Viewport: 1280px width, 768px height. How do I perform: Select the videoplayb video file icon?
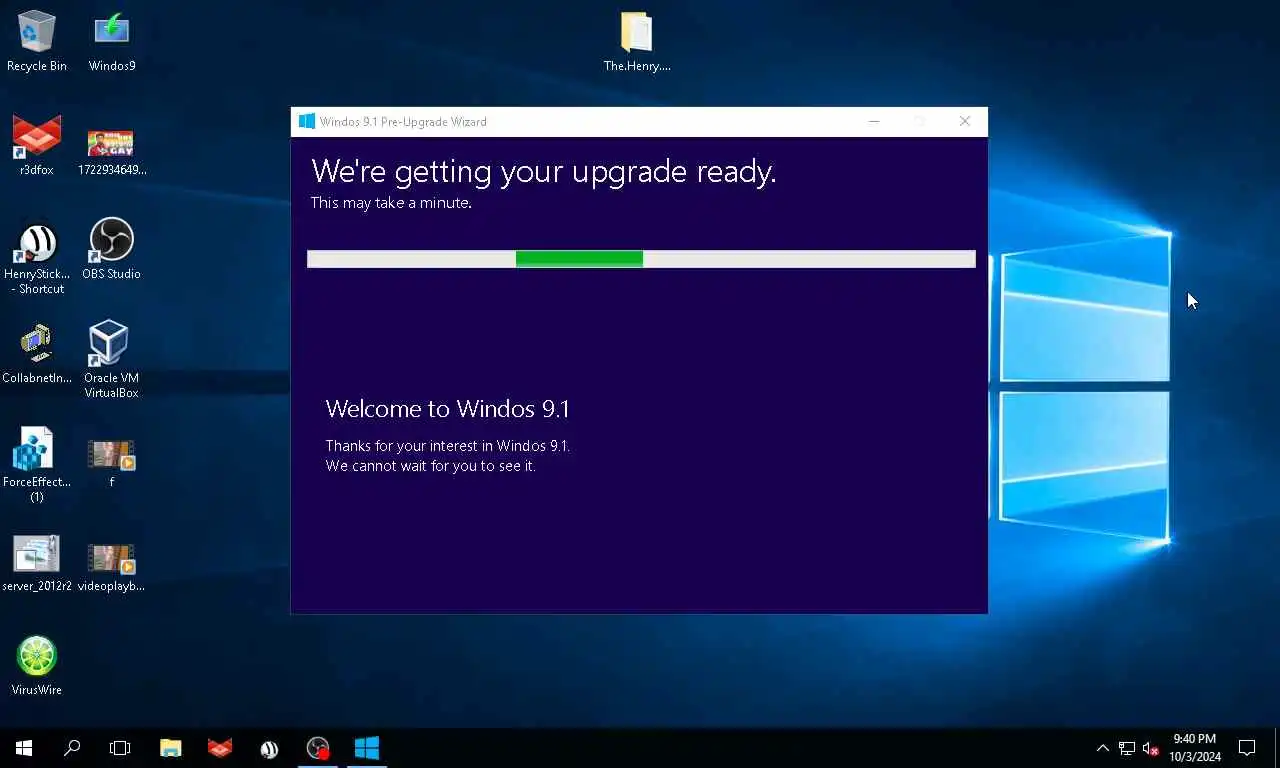pyautogui.click(x=112, y=568)
